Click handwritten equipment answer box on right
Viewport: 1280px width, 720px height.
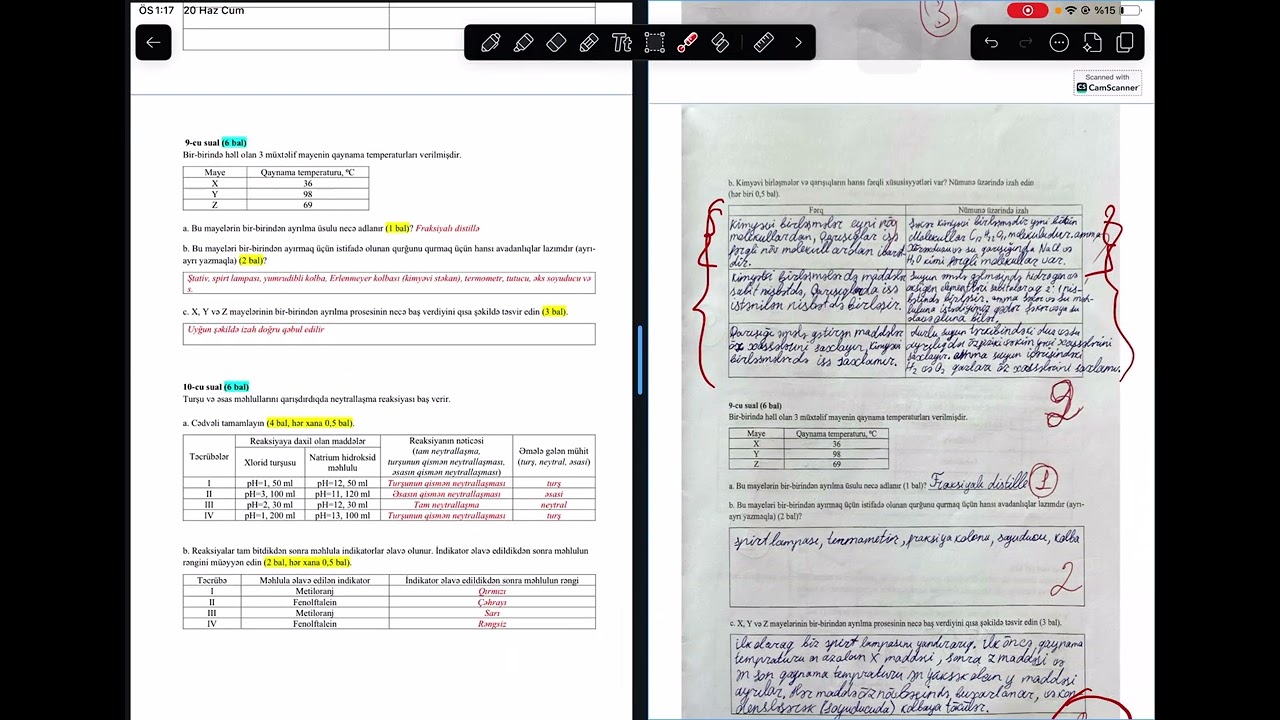906,566
